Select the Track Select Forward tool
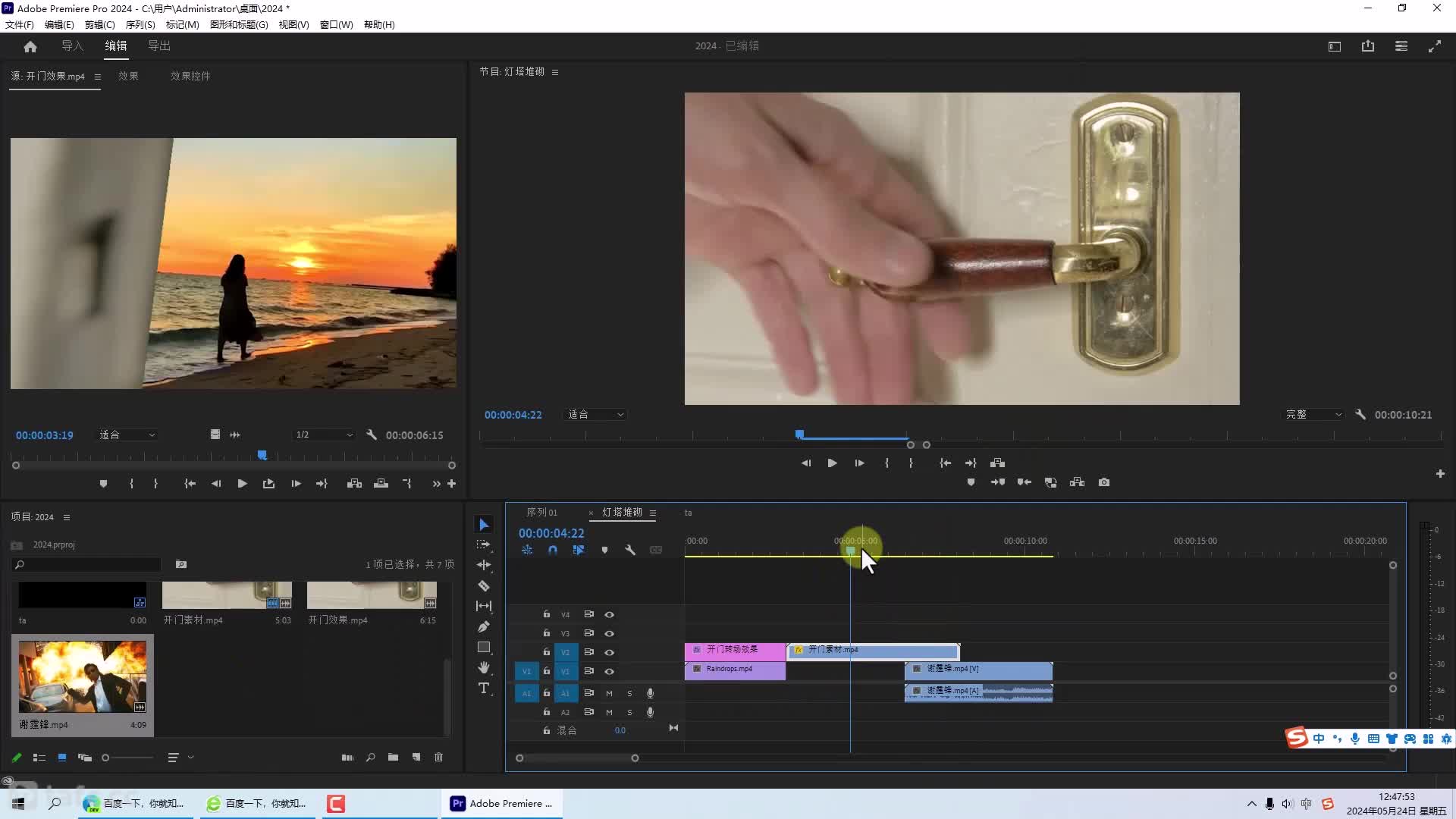This screenshot has width=1456, height=819. [484, 544]
